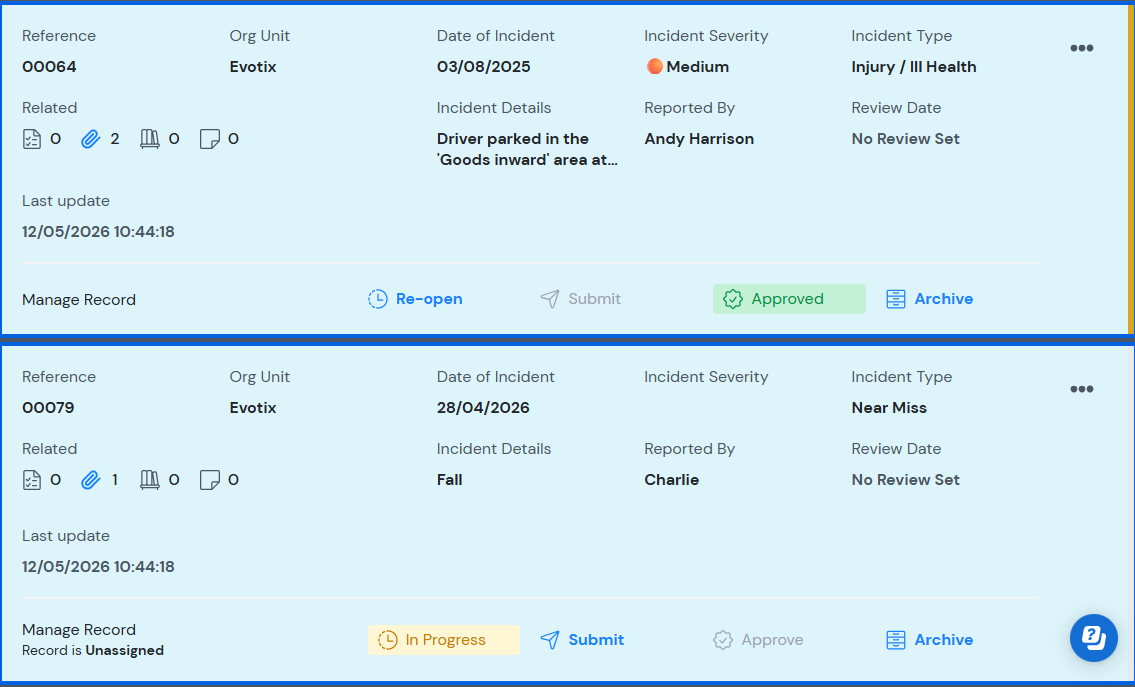Open the more options menu for record 00064
Image resolution: width=1135 pixels, height=687 pixels.
point(1081,49)
